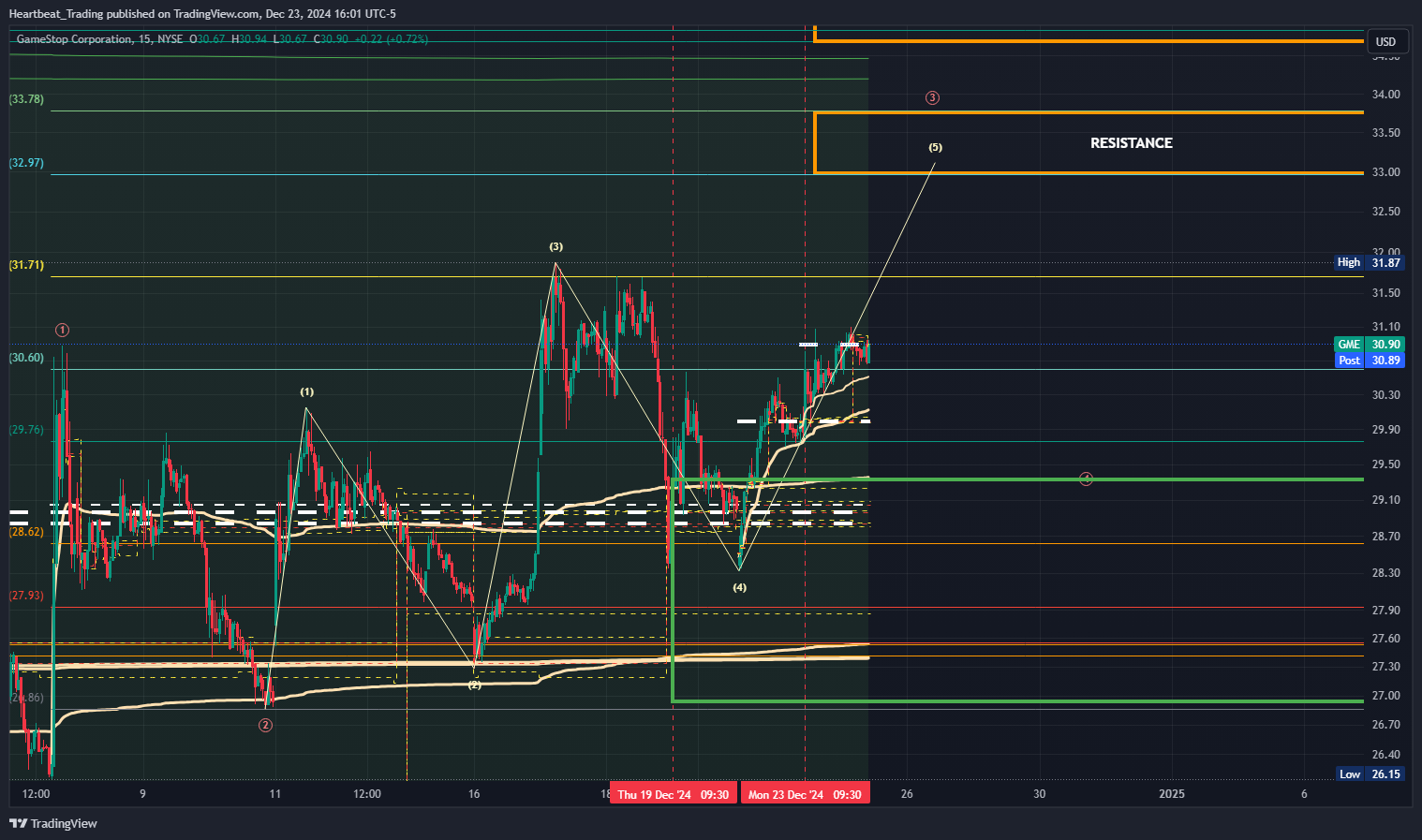Select the GameStop Corporation symbol title

point(74,39)
